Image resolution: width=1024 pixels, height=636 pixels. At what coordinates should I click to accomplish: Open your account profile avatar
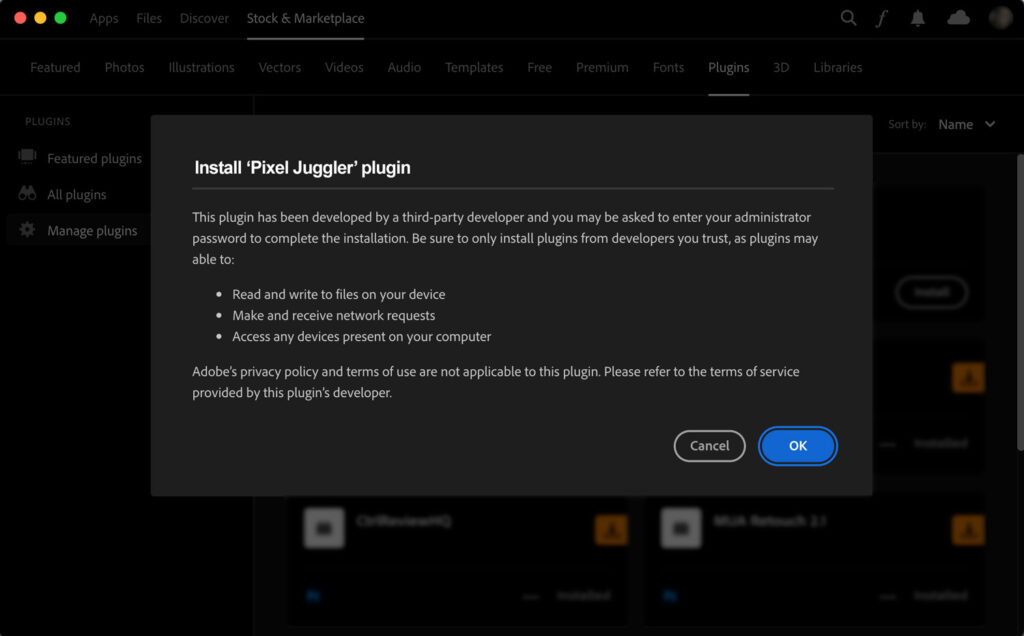1001,17
